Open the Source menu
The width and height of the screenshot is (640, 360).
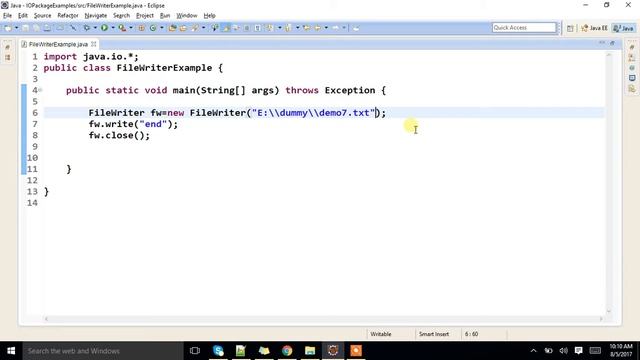(x=42, y=16)
